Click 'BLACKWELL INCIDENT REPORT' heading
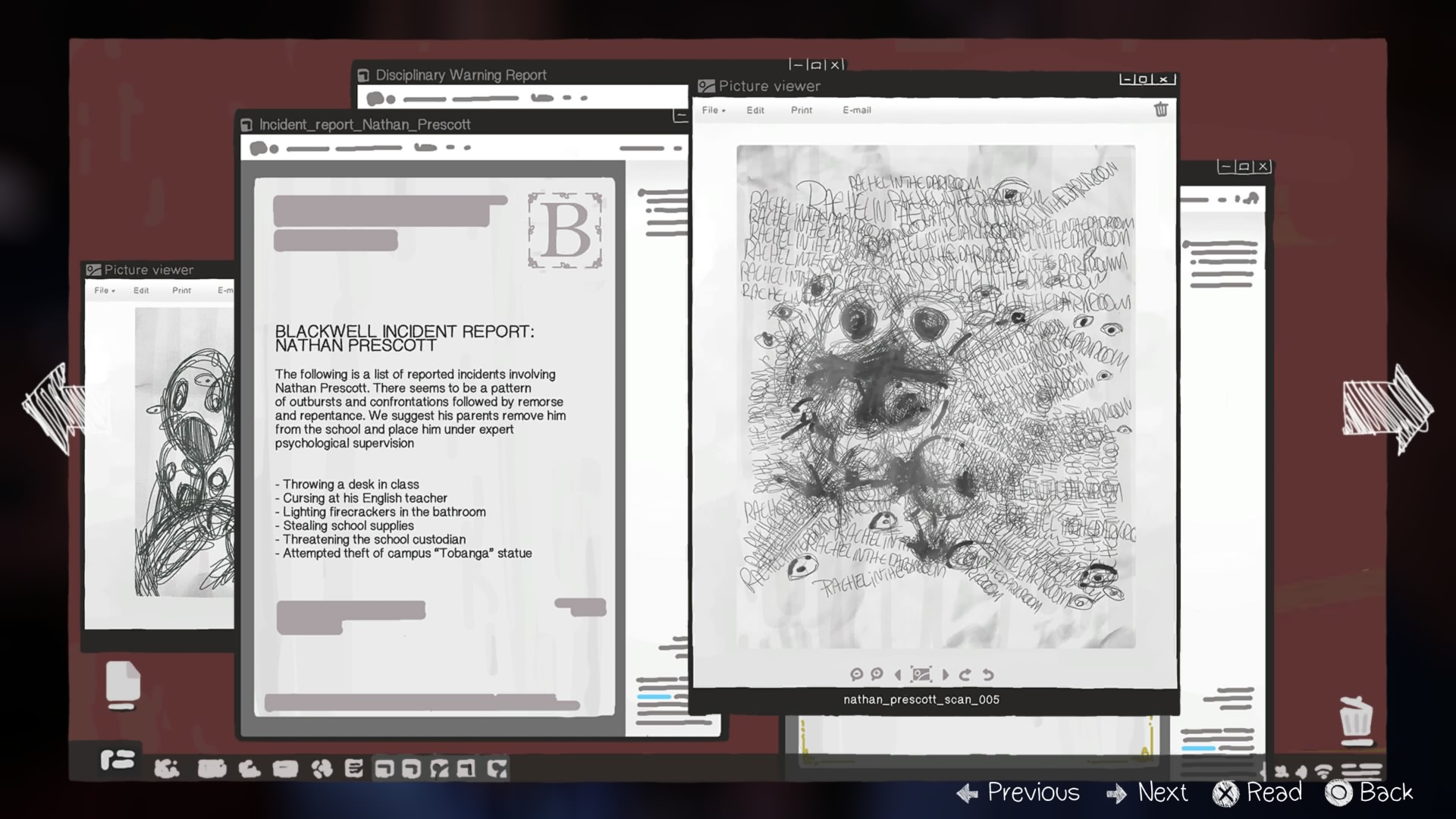 pyautogui.click(x=404, y=331)
